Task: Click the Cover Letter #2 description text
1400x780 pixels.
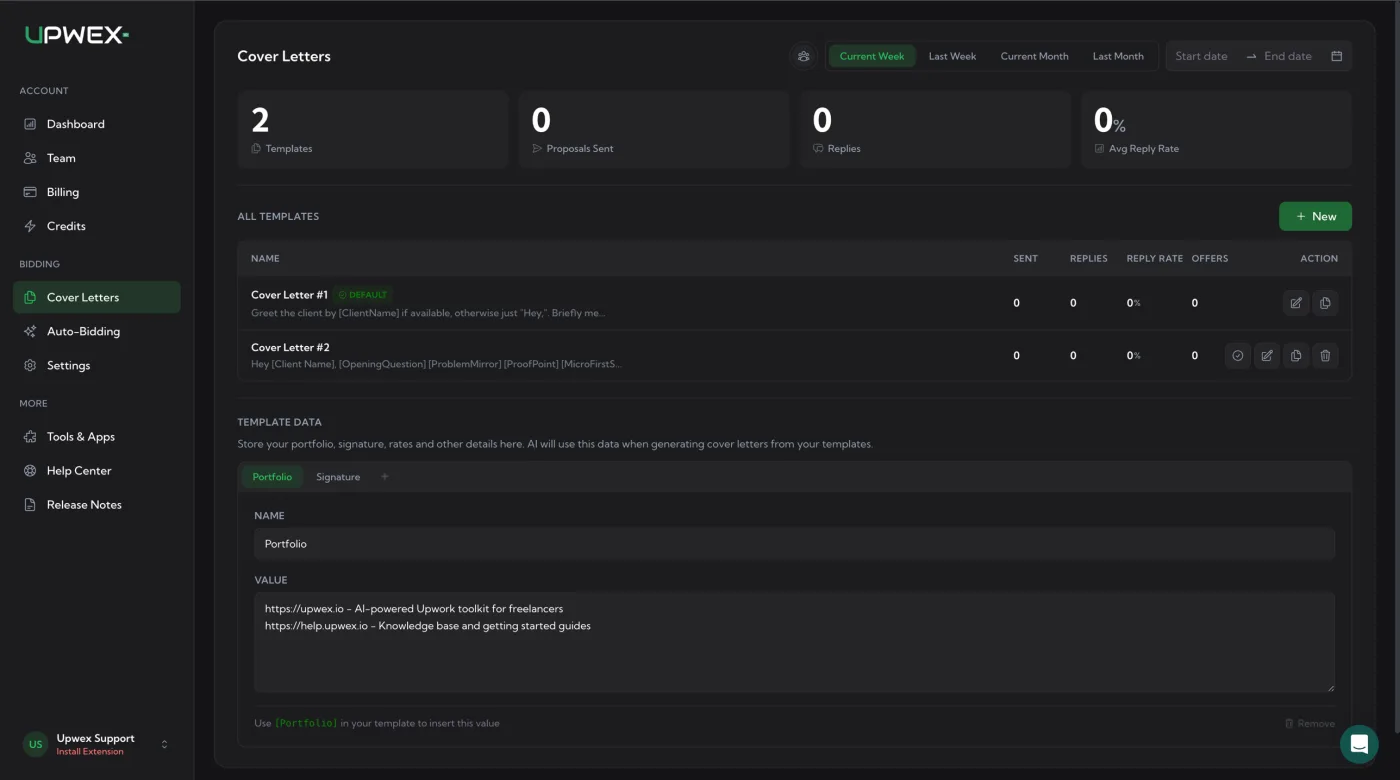Action: pyautogui.click(x=436, y=364)
